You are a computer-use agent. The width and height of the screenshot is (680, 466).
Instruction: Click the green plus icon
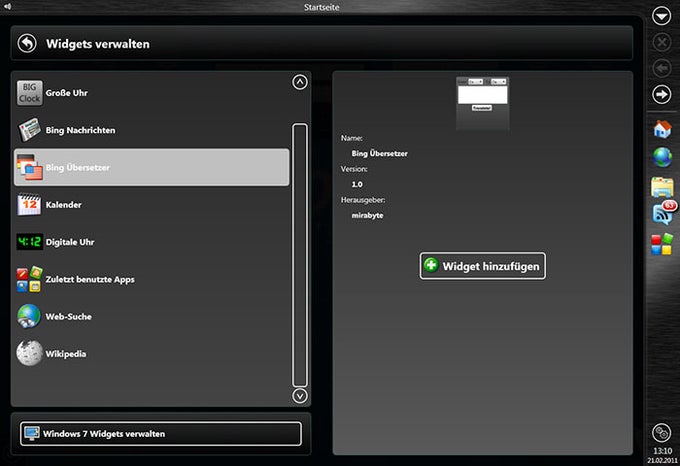click(431, 265)
